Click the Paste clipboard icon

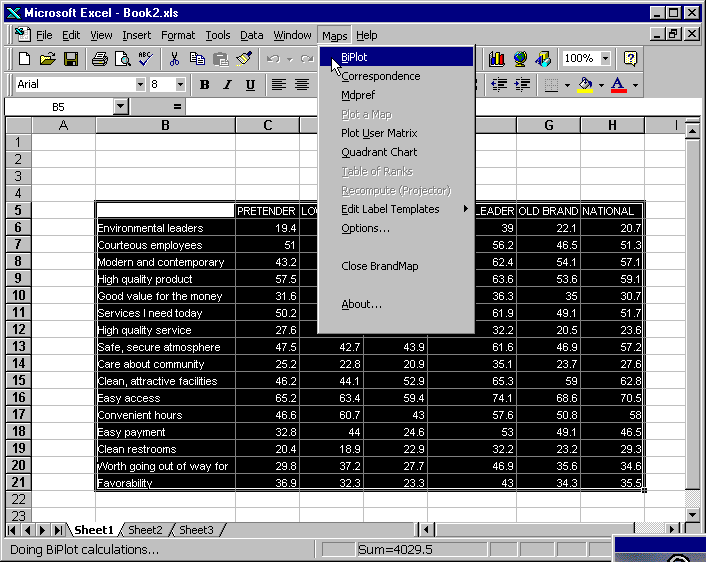pyautogui.click(x=220, y=59)
